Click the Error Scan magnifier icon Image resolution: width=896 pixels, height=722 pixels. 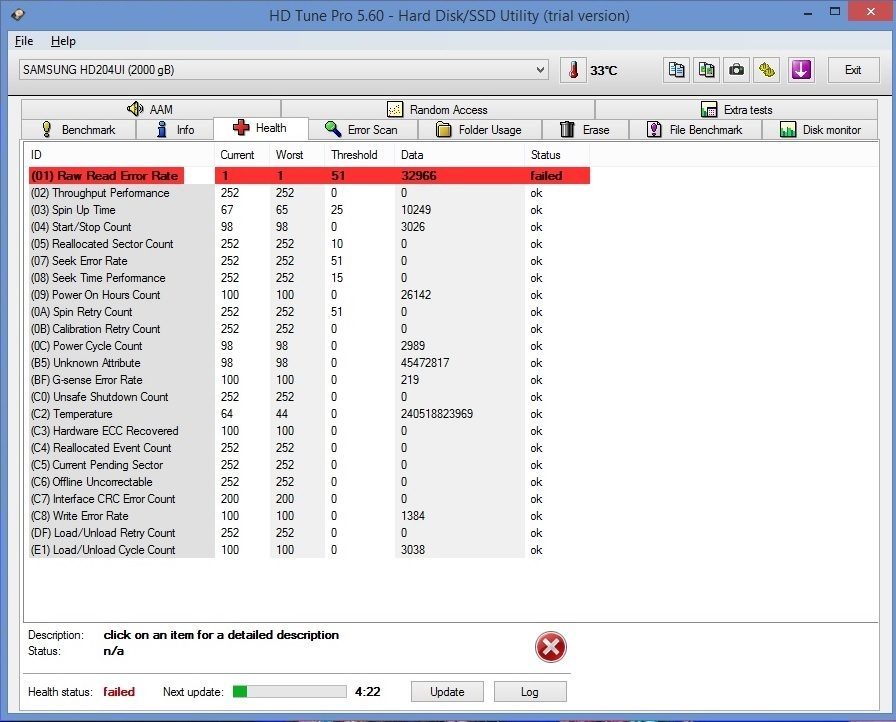click(333, 129)
